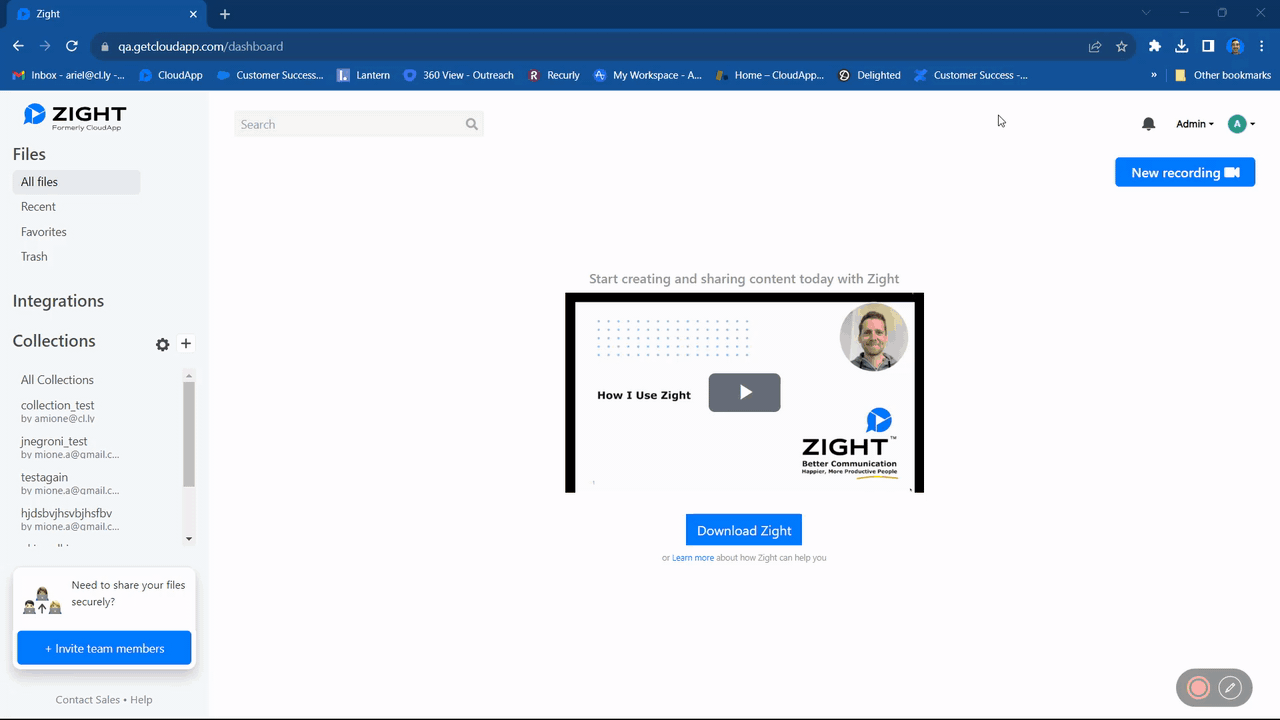Open Chrome tab search chevron
Screen dimensions: 1280x720
pos(1146,13)
